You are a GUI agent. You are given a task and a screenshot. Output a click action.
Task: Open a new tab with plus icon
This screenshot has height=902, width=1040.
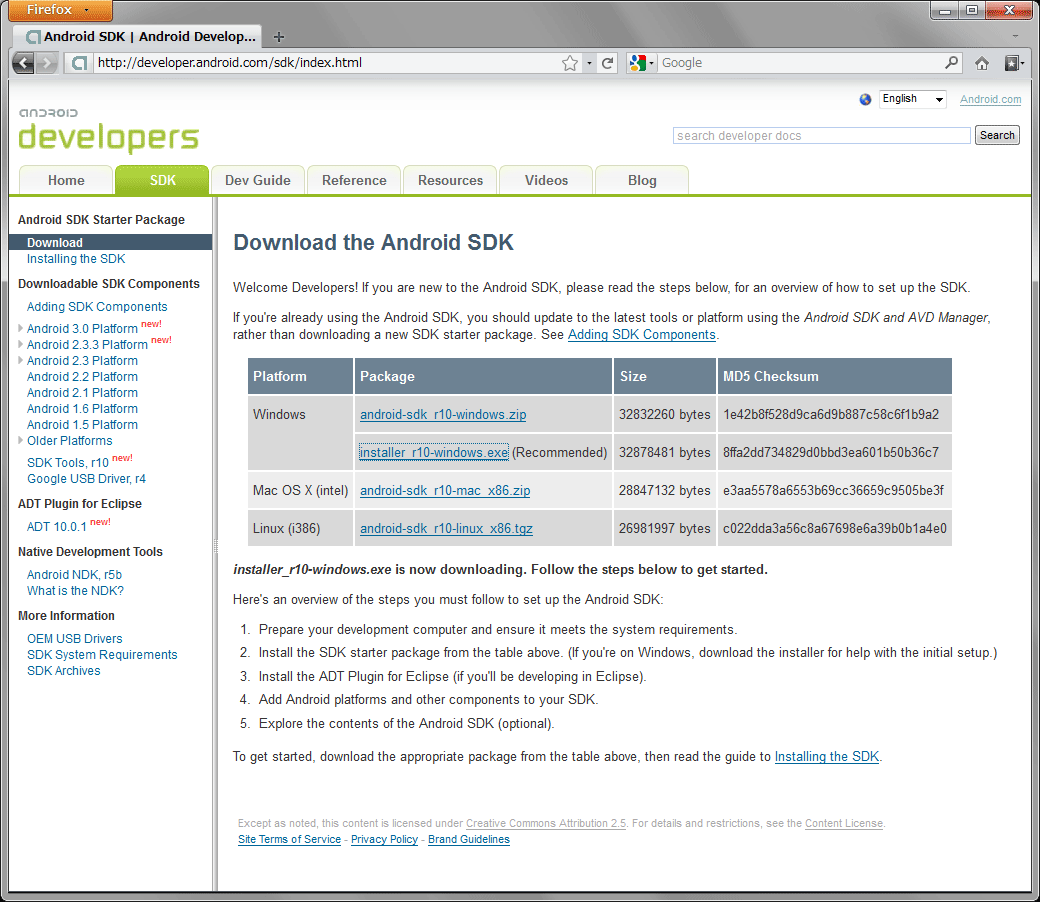[x=279, y=37]
